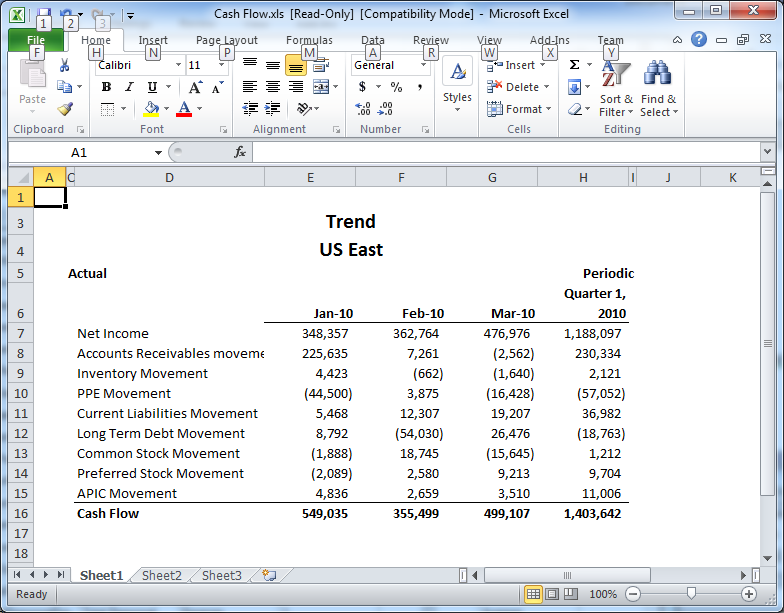Select the Format Painter brush
This screenshot has width=784, height=613.
coord(65,108)
